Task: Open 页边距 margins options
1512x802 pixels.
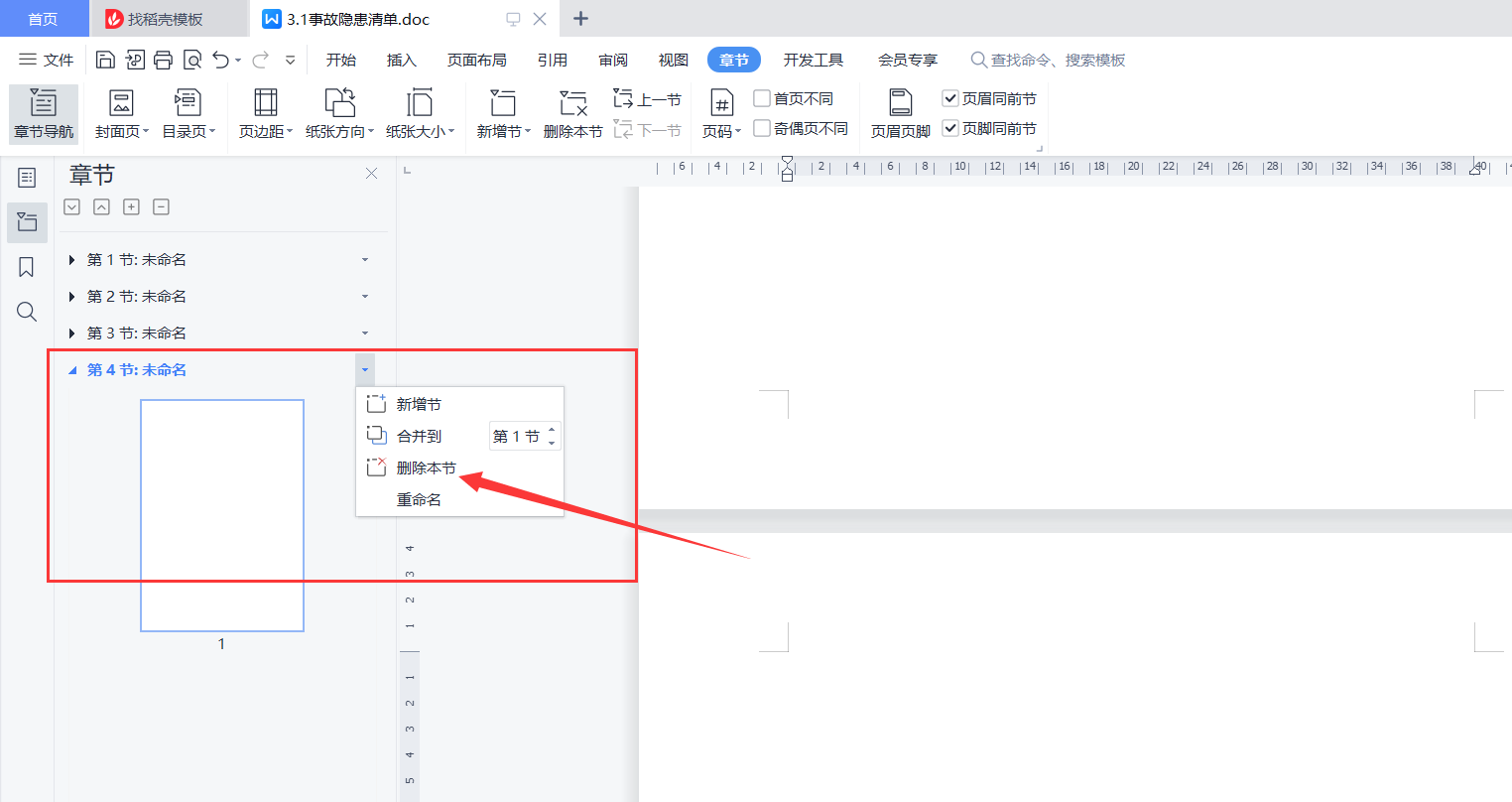Action: pos(265,113)
